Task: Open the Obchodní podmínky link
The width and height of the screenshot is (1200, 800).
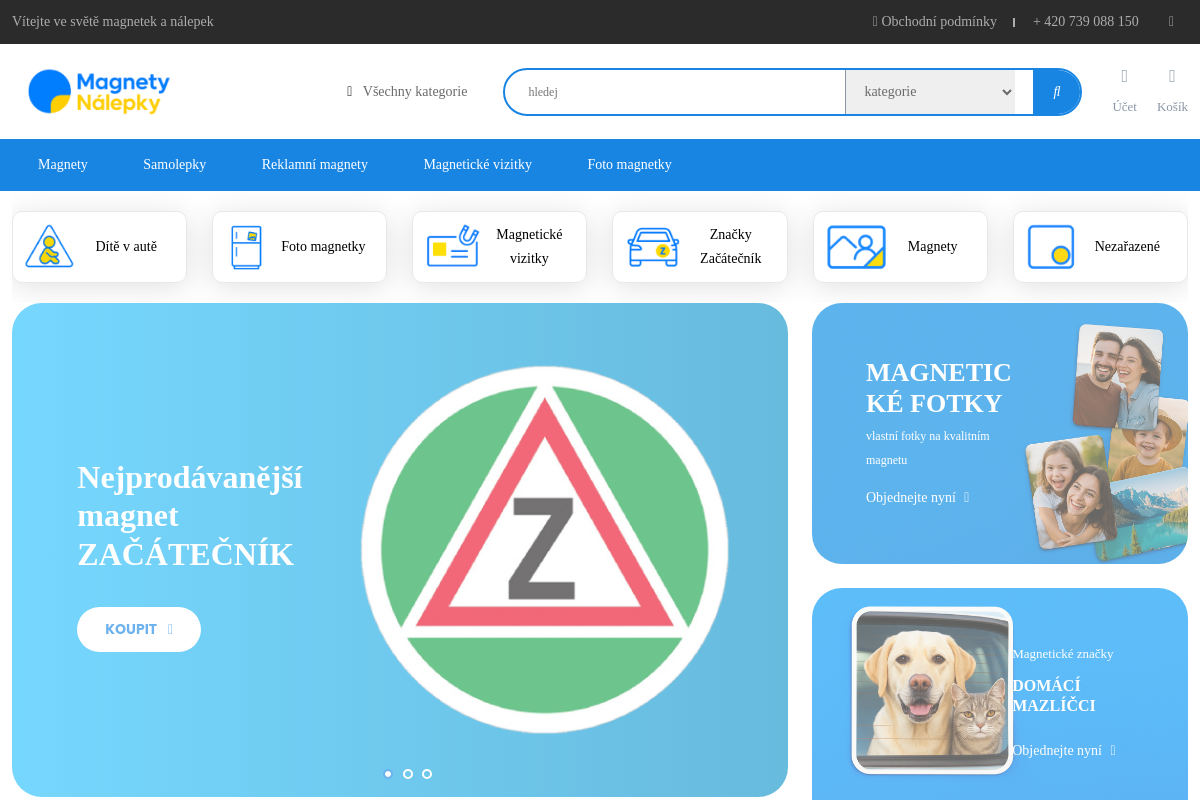Action: [934, 22]
